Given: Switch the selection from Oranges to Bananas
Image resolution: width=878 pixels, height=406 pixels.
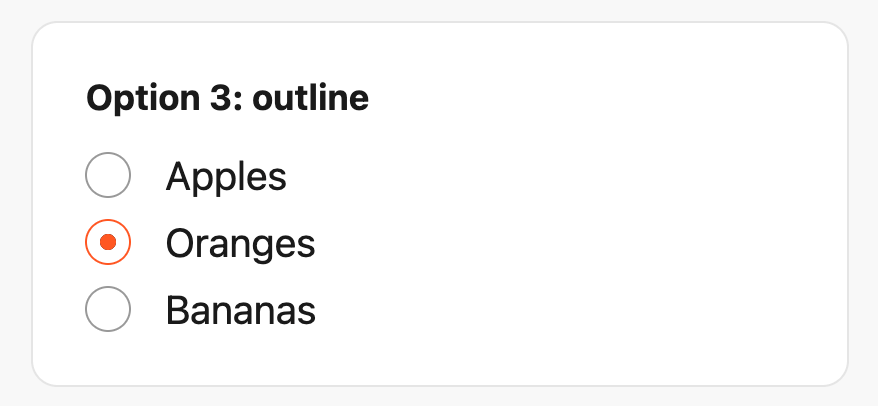Looking at the screenshot, I should tap(108, 309).
